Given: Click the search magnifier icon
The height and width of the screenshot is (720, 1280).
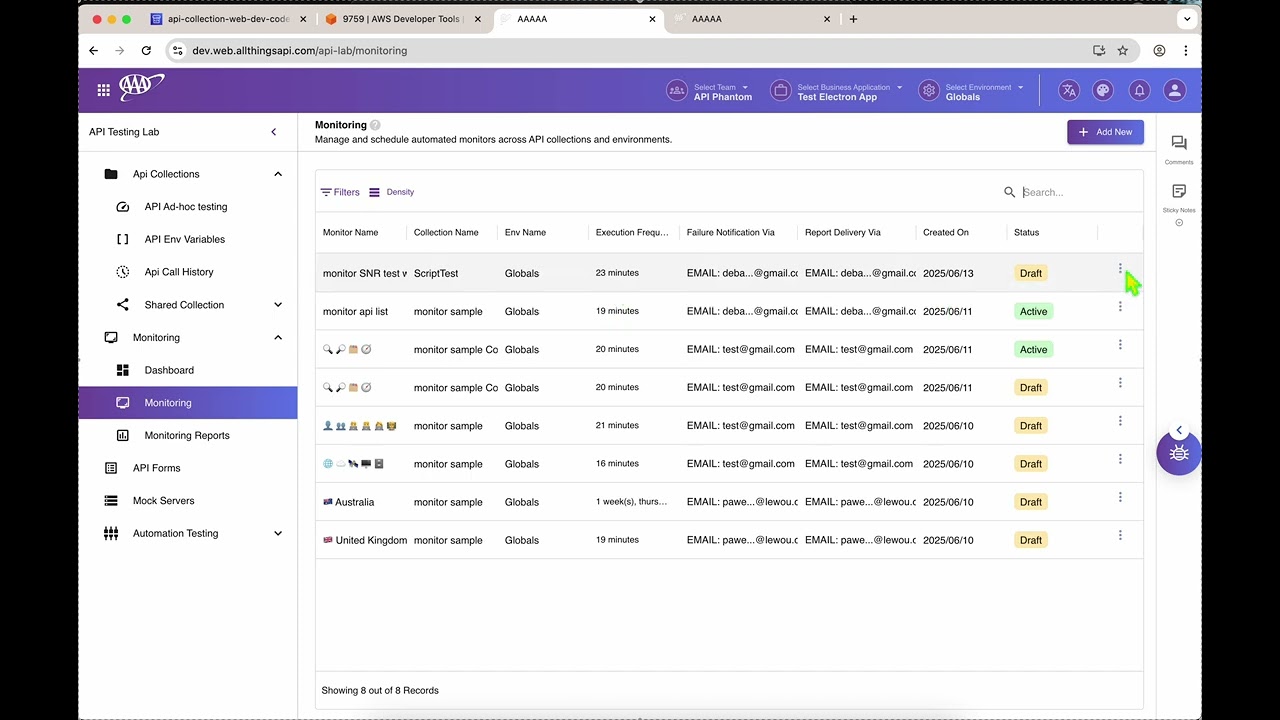Looking at the screenshot, I should click(x=1009, y=192).
